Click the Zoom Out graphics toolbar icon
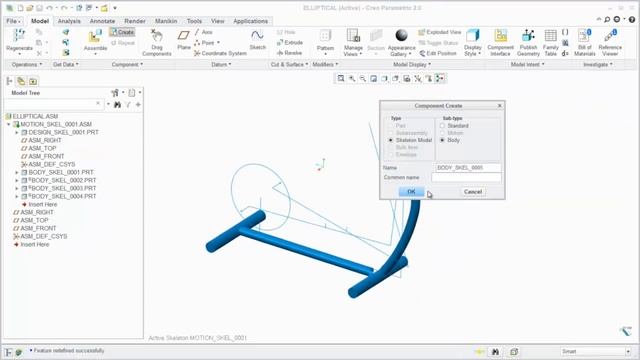This screenshot has height=360, width=640. pos(363,78)
